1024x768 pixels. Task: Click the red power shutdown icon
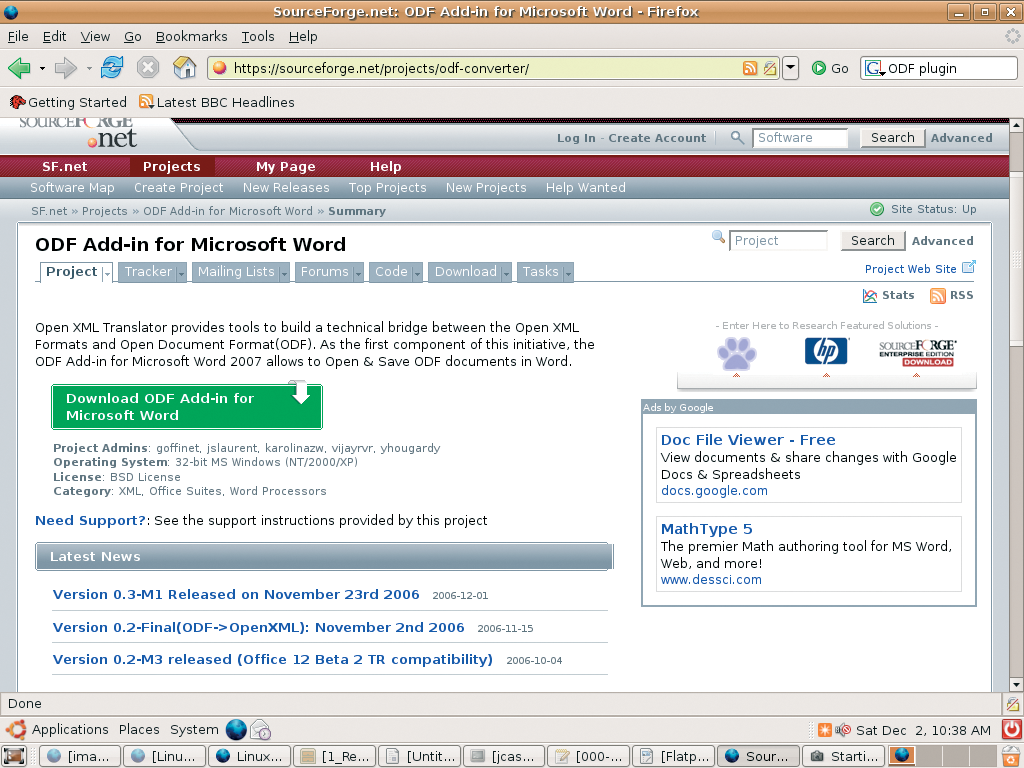tap(1012, 729)
